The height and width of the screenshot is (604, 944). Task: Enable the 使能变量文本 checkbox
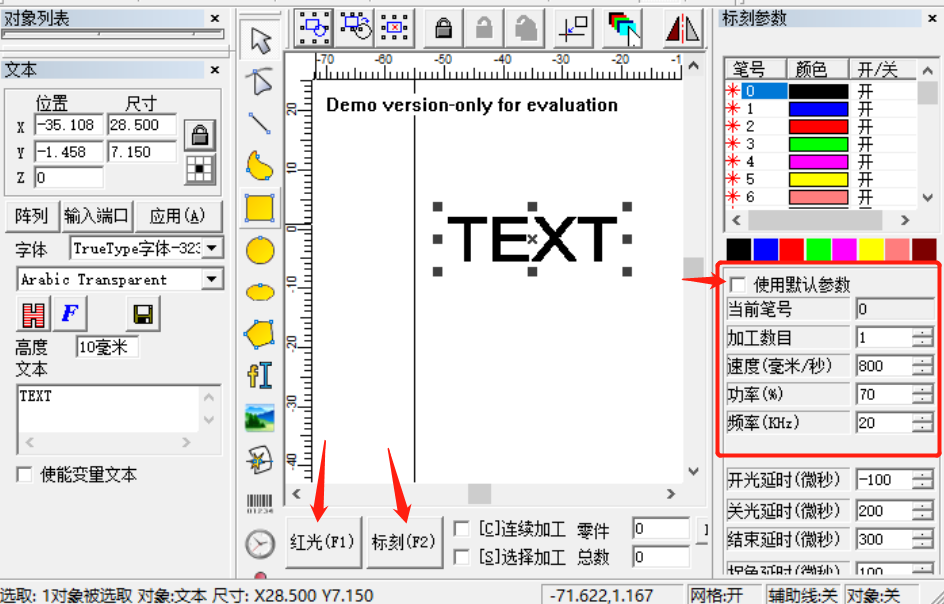[24, 475]
